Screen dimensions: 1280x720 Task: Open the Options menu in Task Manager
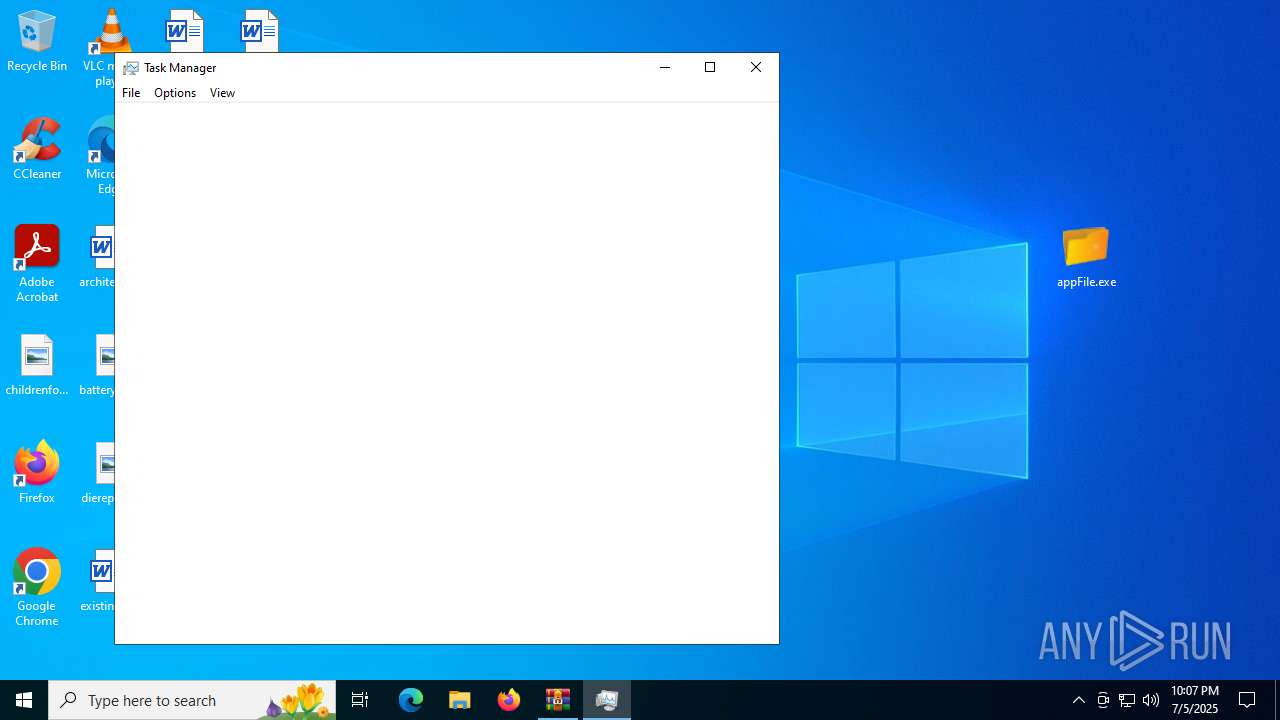[x=175, y=93]
